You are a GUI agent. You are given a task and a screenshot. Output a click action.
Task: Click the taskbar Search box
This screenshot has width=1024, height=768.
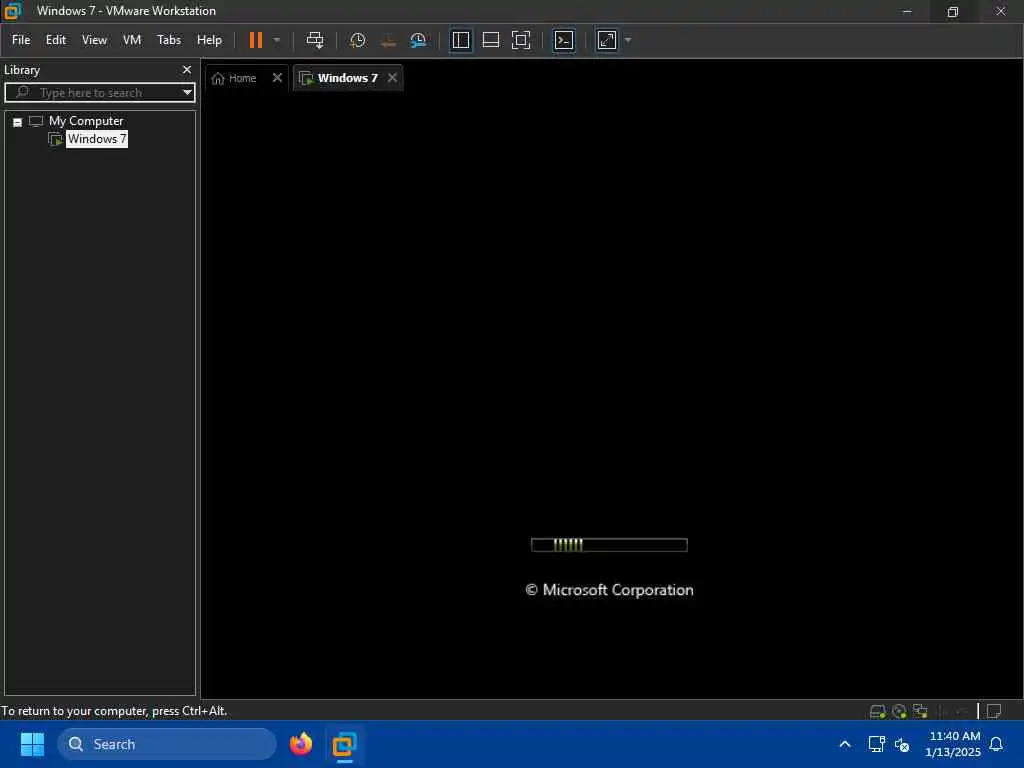point(167,744)
